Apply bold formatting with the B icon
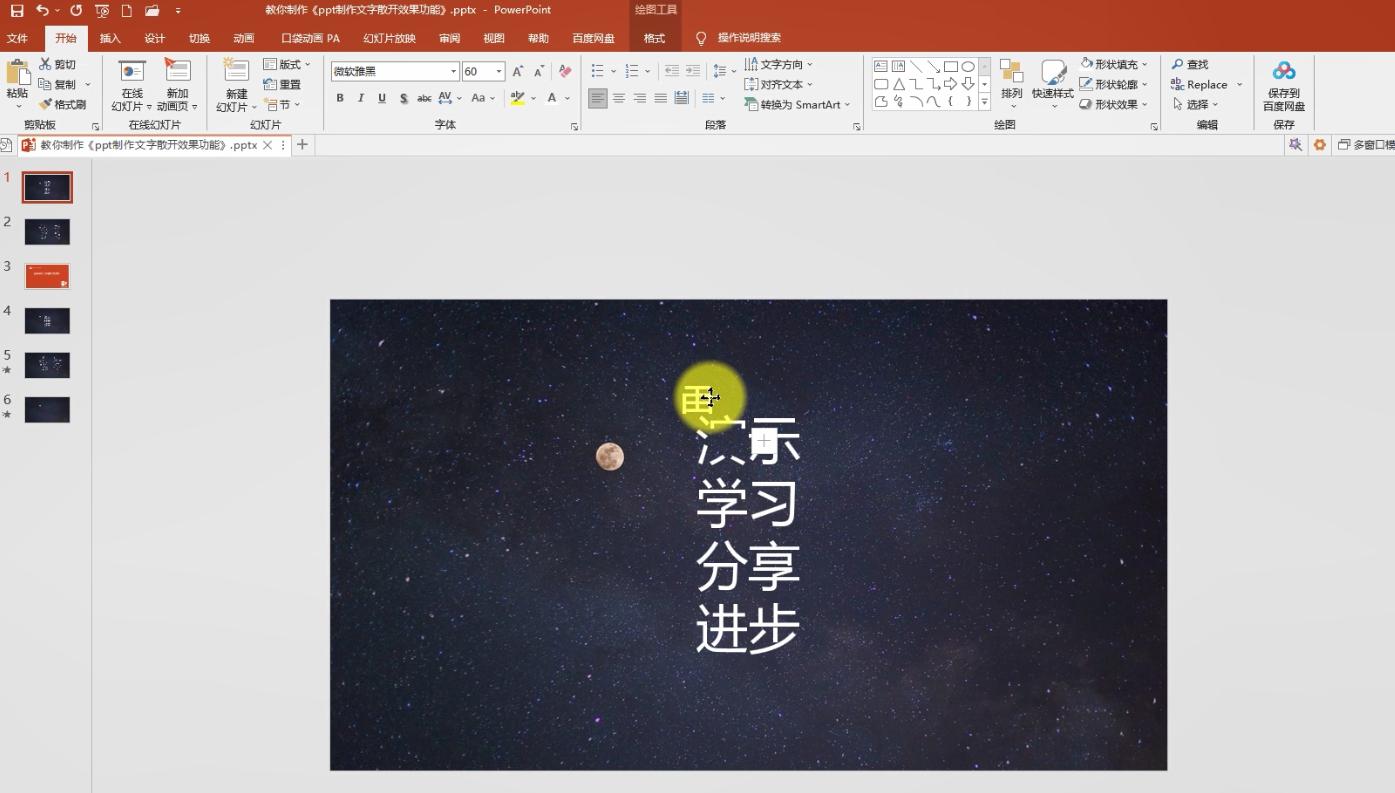The width and height of the screenshot is (1395, 793). tap(339, 98)
